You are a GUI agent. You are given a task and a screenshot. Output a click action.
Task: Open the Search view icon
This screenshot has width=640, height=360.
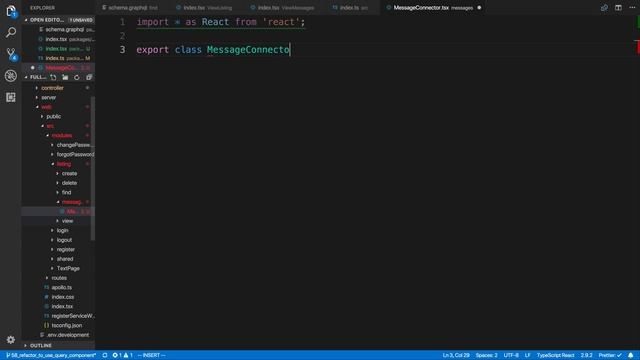11,32
